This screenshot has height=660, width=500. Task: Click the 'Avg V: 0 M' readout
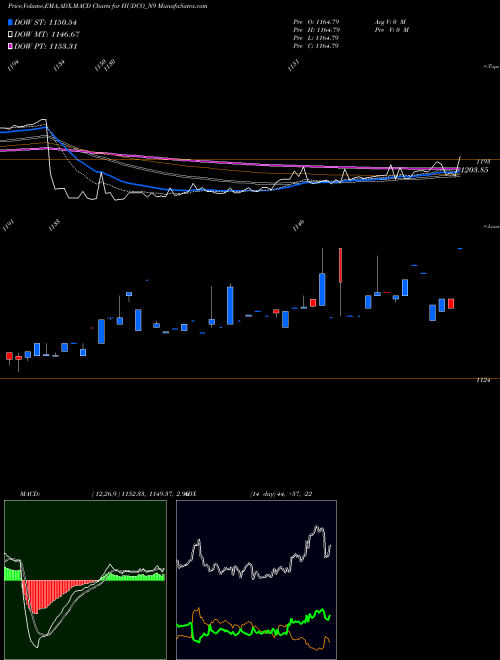click(x=390, y=22)
